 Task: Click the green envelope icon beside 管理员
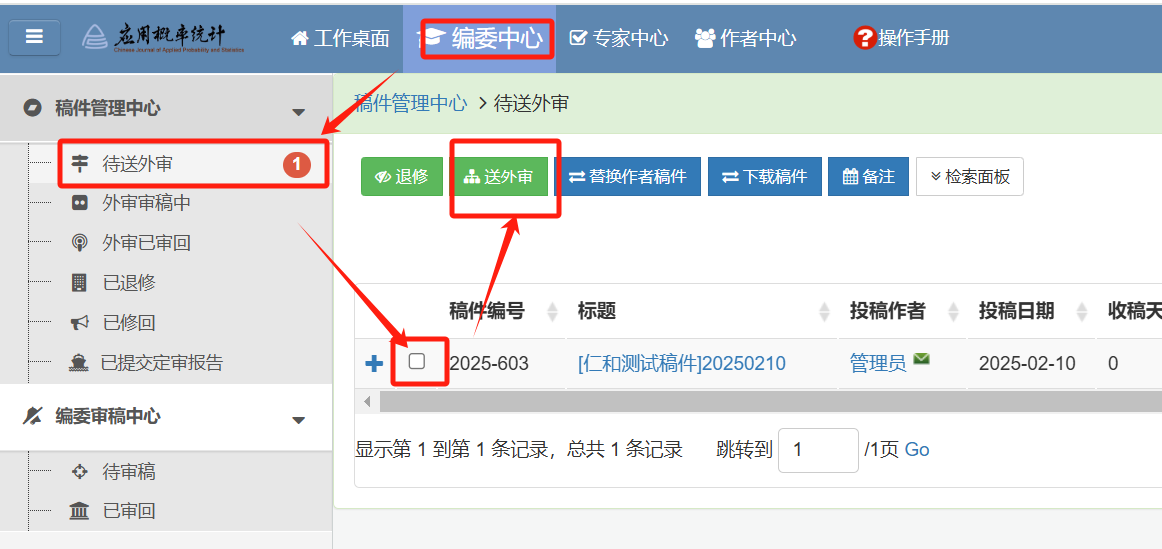[x=921, y=359]
